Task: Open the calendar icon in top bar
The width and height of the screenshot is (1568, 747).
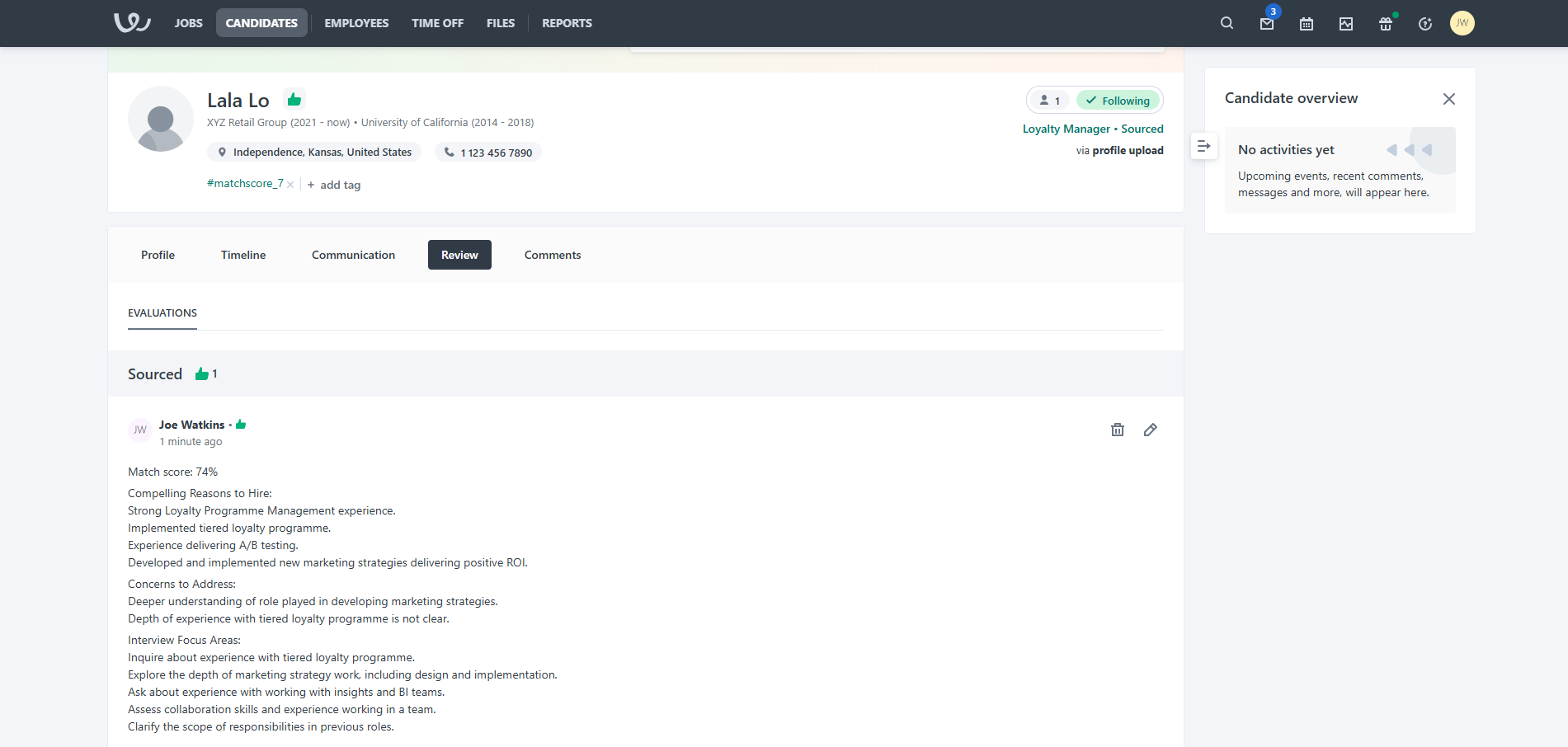Action: pos(1307,24)
